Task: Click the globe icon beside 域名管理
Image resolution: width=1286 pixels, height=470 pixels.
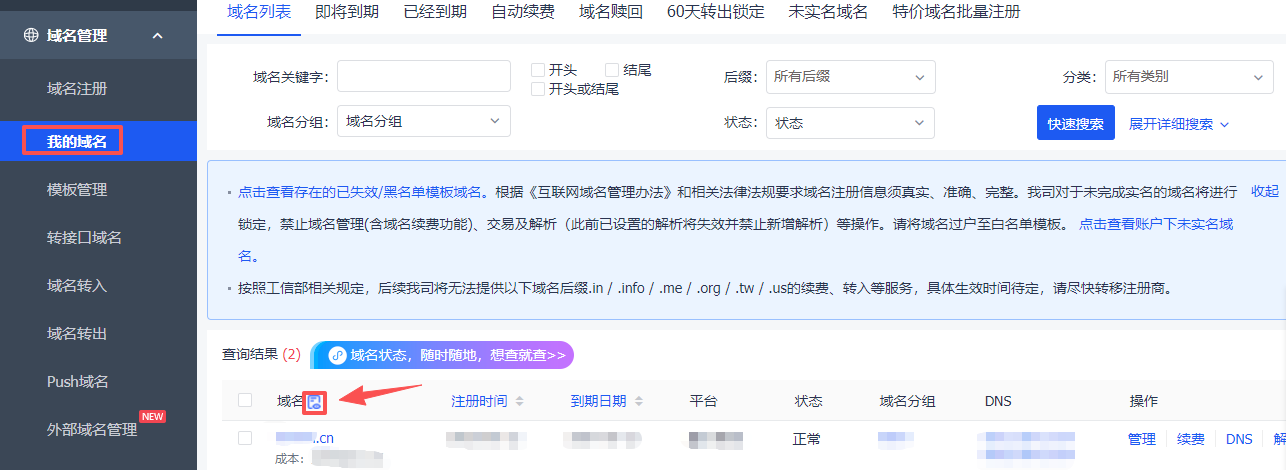Action: coord(31,36)
